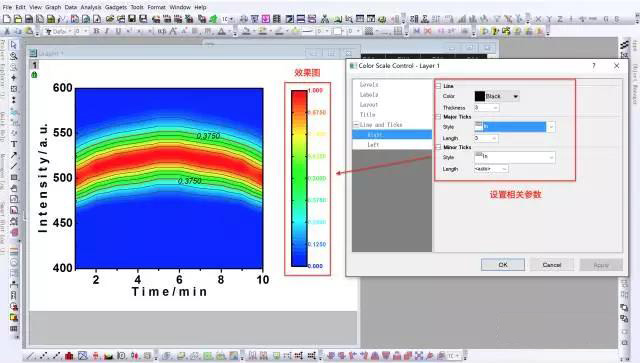
Task: Toggle the Line group checkbox
Action: (x=438, y=86)
